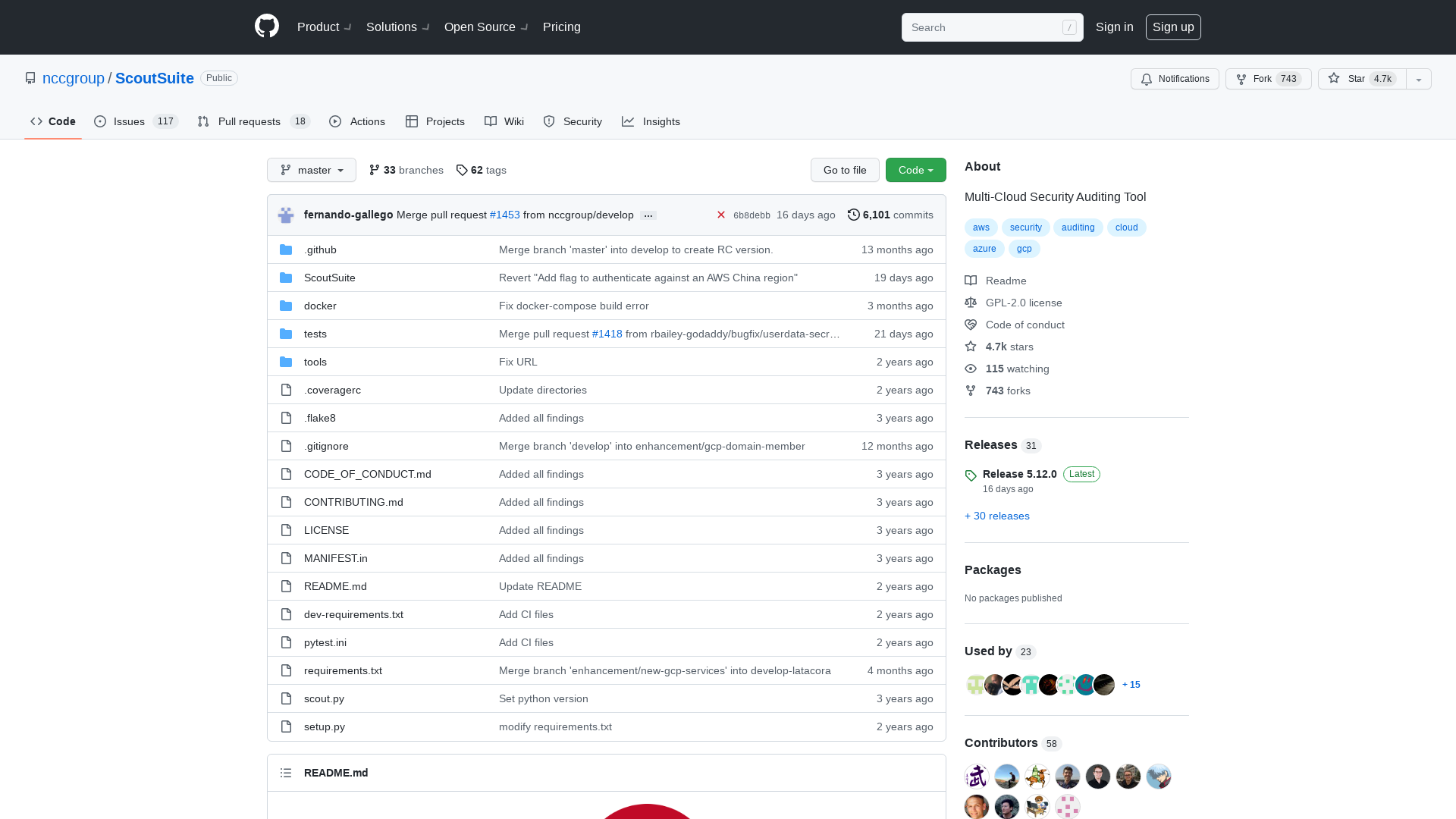Click commit hash 6b8debb

(x=752, y=215)
